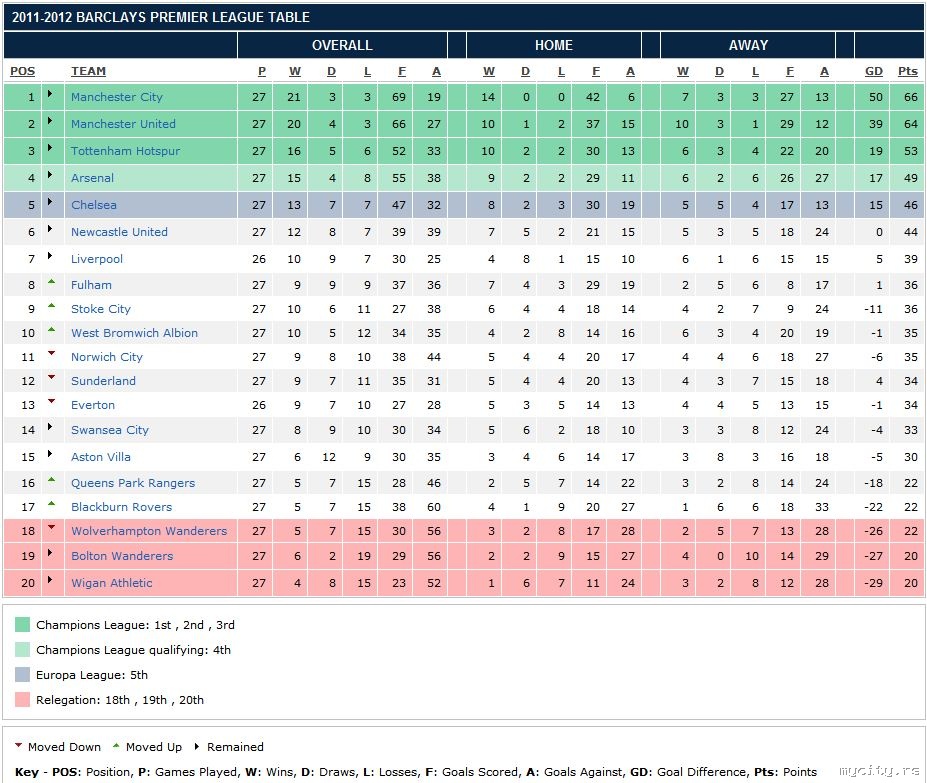Select the AWAY header section
Screen dimensions: 927x783
tap(748, 45)
